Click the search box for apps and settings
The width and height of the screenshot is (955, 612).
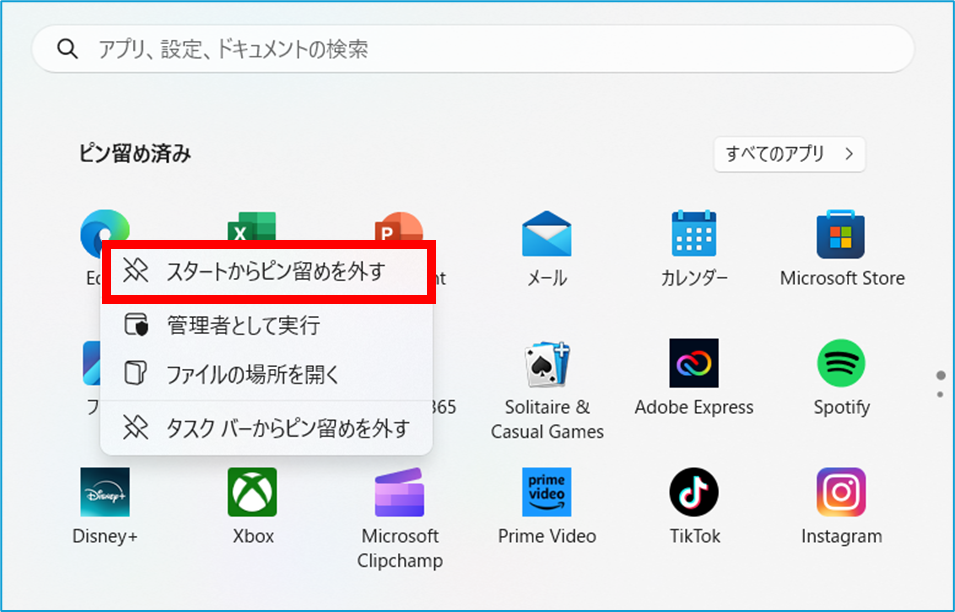click(x=473, y=49)
